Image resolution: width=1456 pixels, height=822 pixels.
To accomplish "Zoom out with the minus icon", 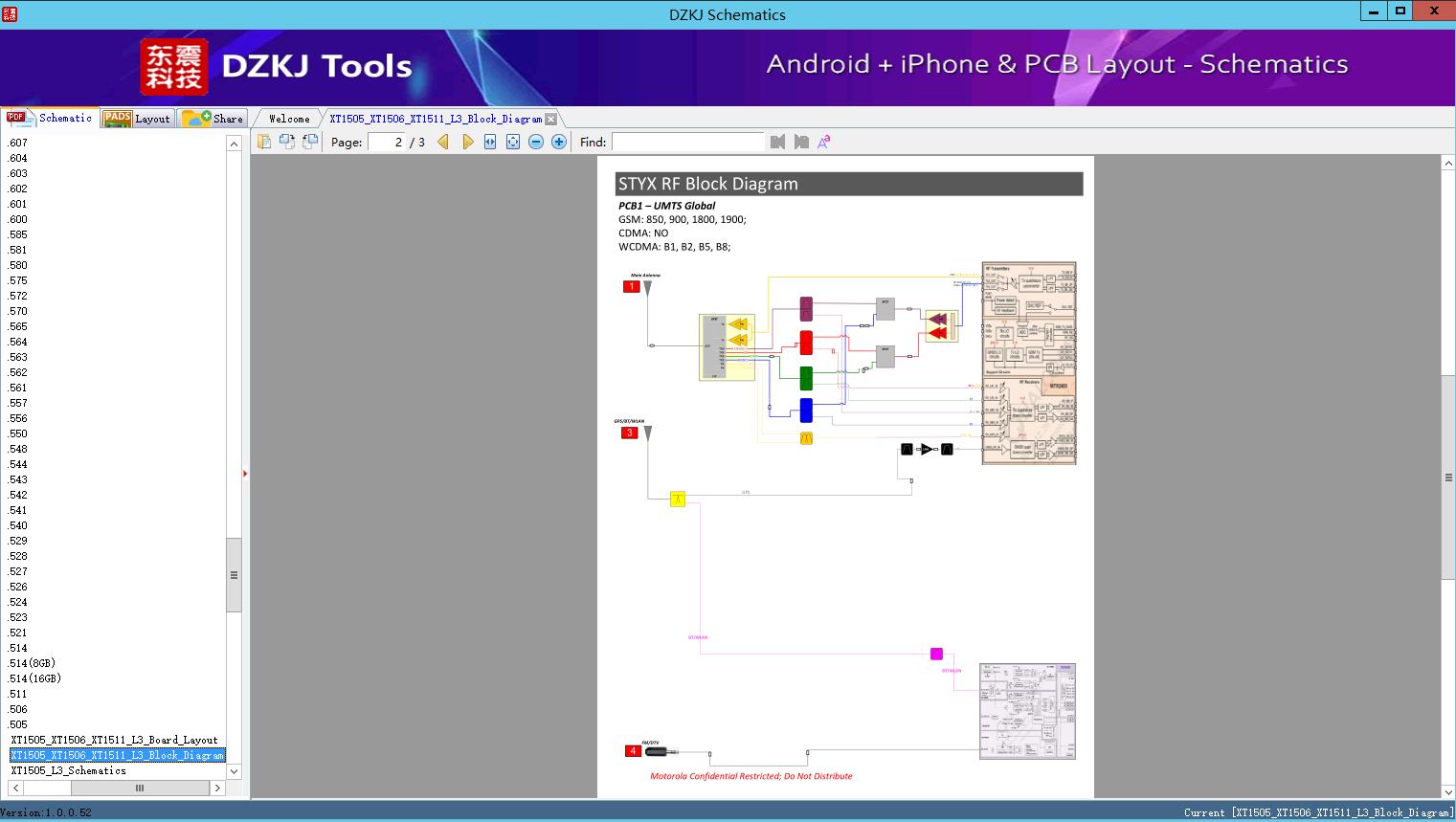I will tap(536, 142).
